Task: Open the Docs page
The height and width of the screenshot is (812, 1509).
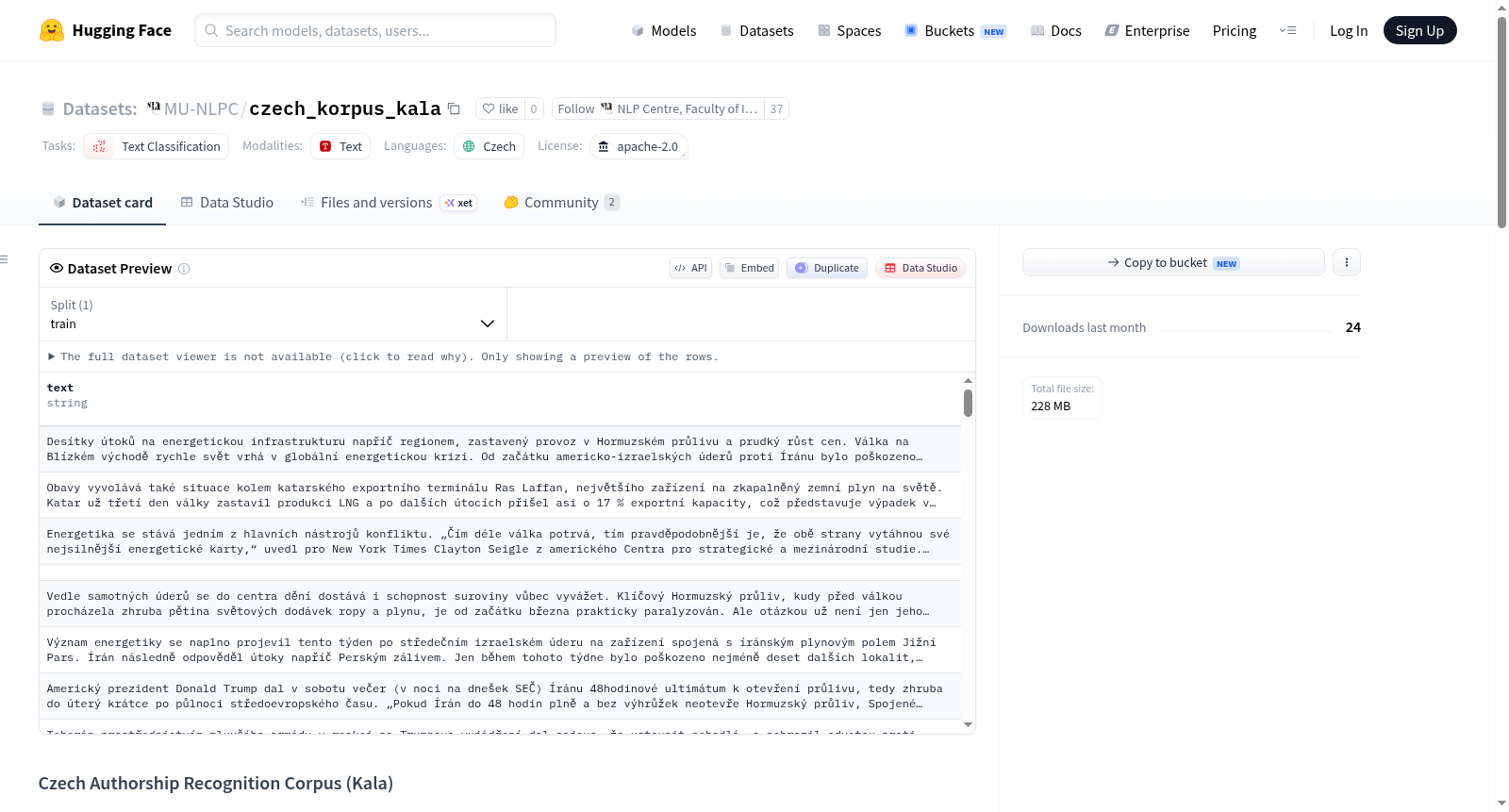Action: (1056, 31)
